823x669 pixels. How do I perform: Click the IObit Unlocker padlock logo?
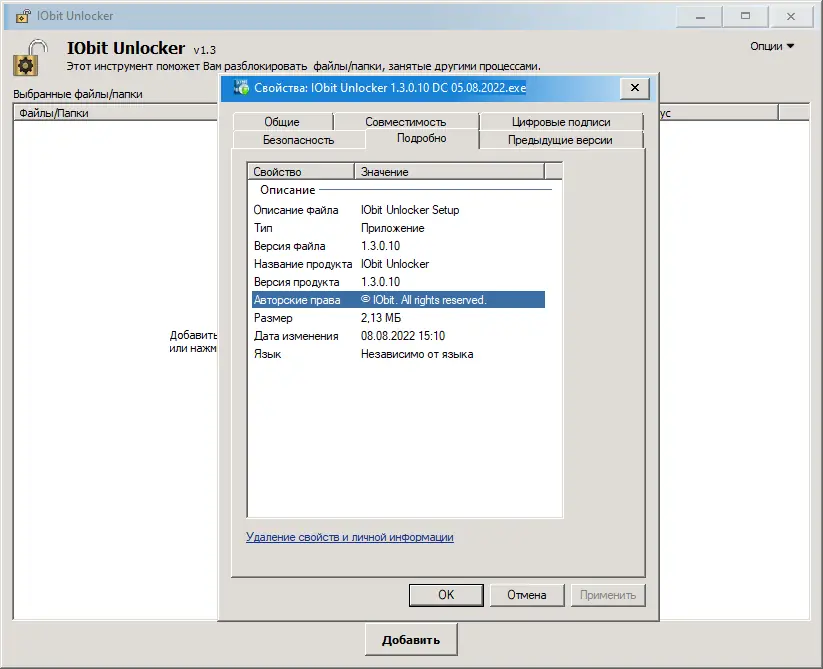click(x=30, y=57)
